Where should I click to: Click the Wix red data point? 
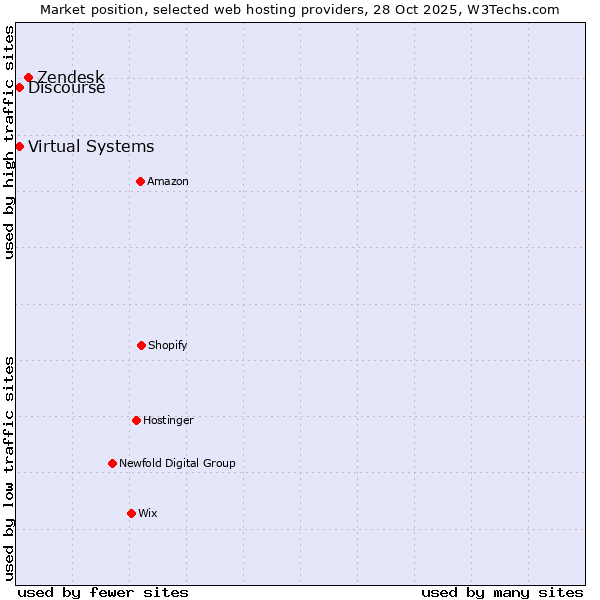tap(131, 513)
